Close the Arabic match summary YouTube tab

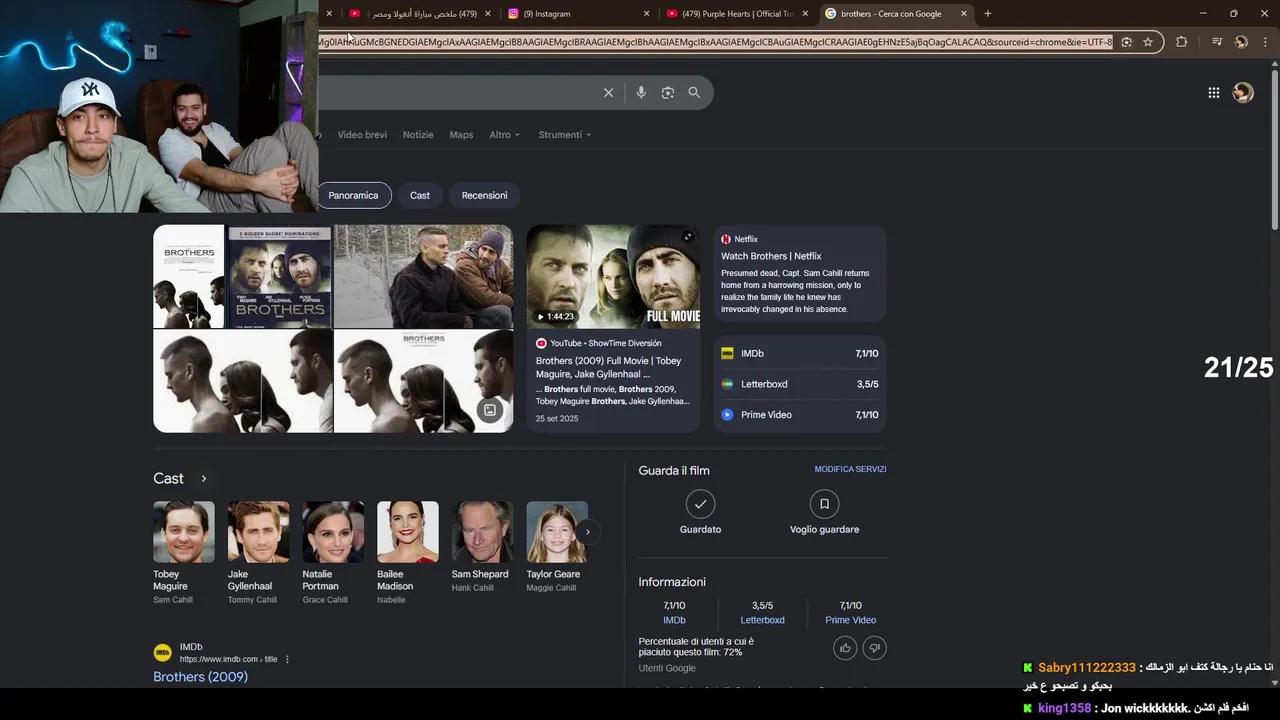click(488, 14)
